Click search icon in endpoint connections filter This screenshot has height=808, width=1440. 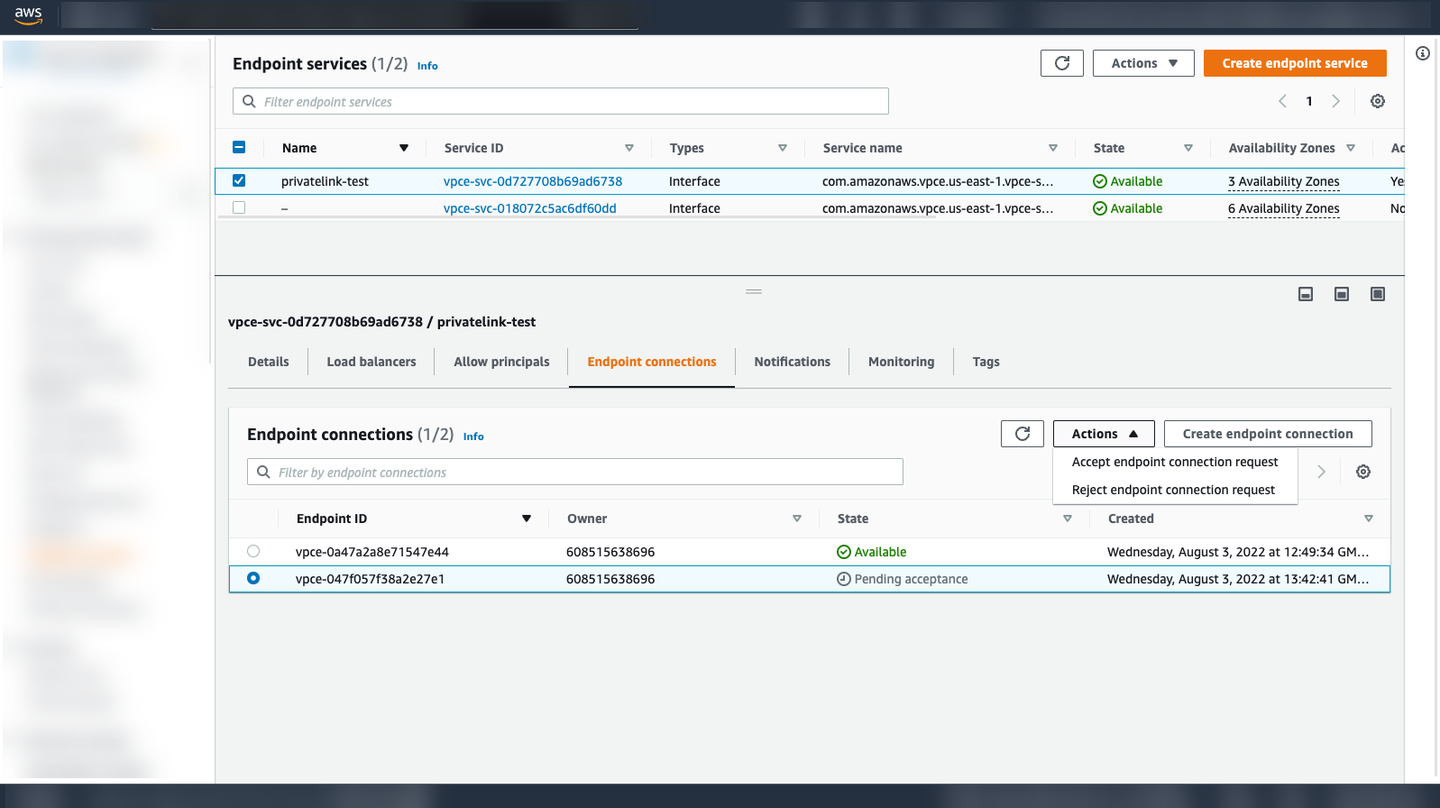(264, 472)
